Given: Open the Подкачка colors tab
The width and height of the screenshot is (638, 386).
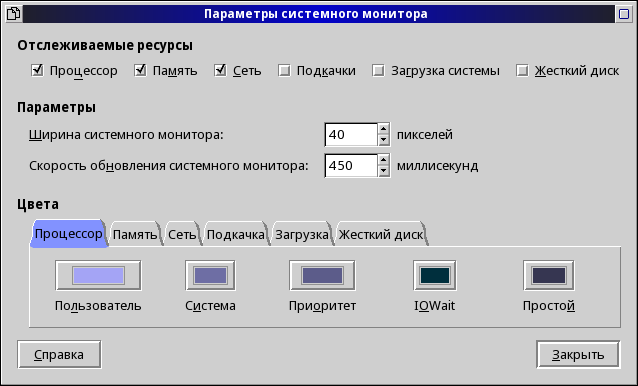Looking at the screenshot, I should (x=236, y=235).
